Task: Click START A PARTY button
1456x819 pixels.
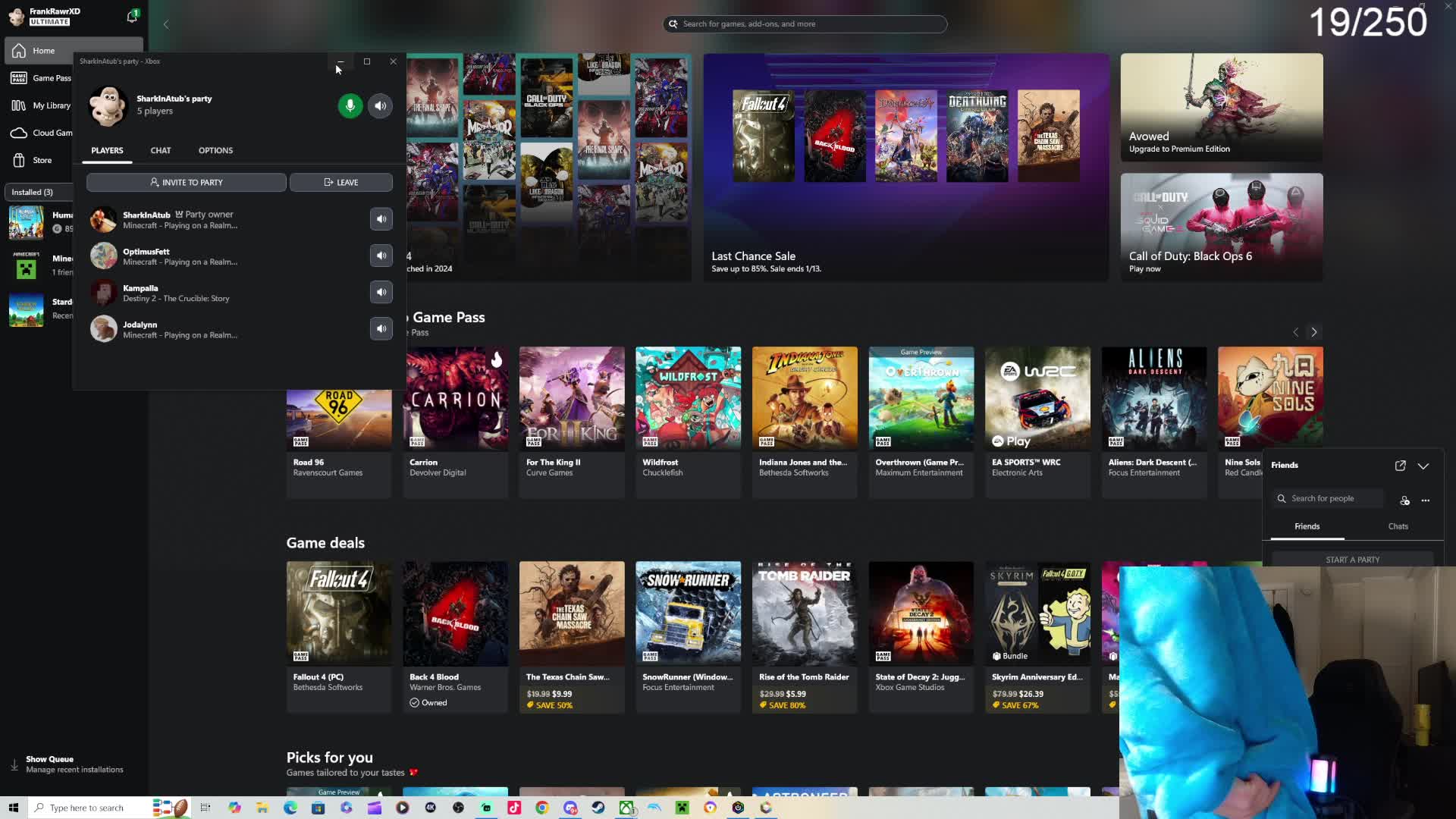Action: point(1352,560)
